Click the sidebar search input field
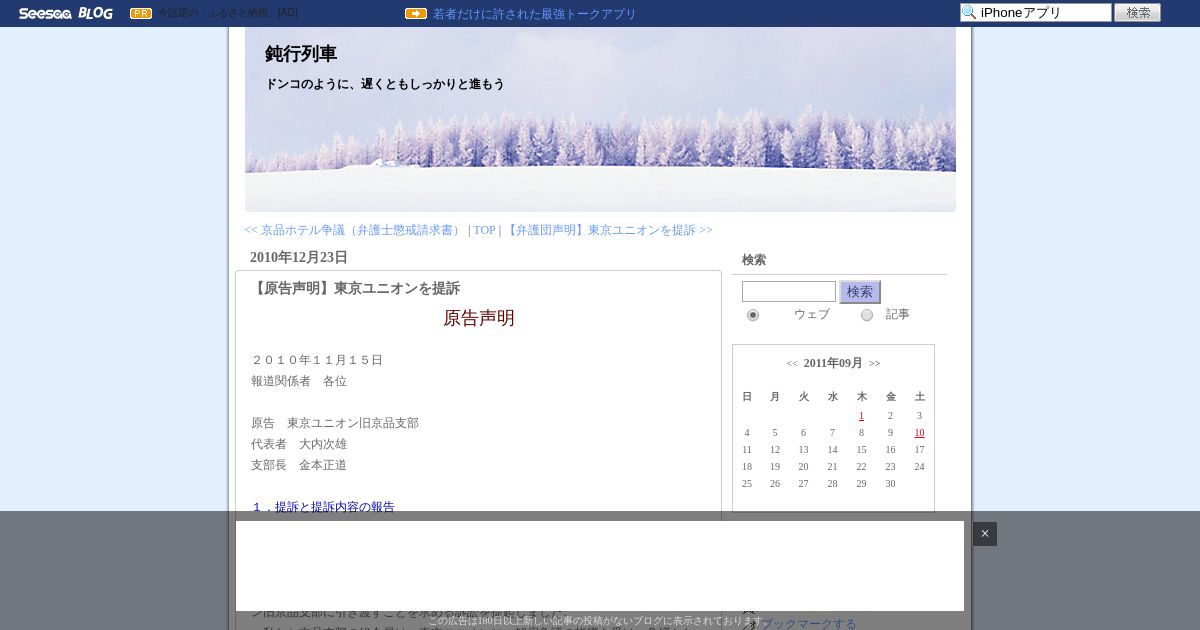Image resolution: width=1200 pixels, height=630 pixels. tap(789, 292)
